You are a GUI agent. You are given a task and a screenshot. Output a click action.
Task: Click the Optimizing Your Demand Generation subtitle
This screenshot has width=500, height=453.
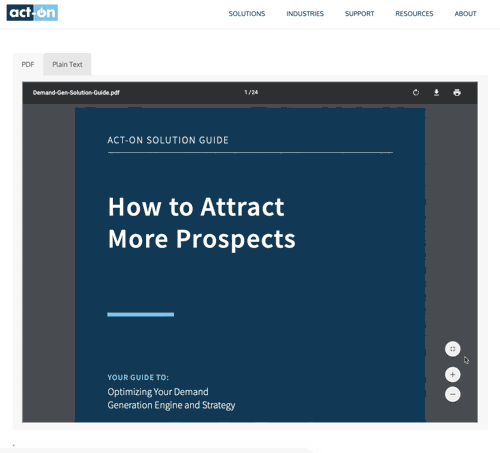click(171, 398)
